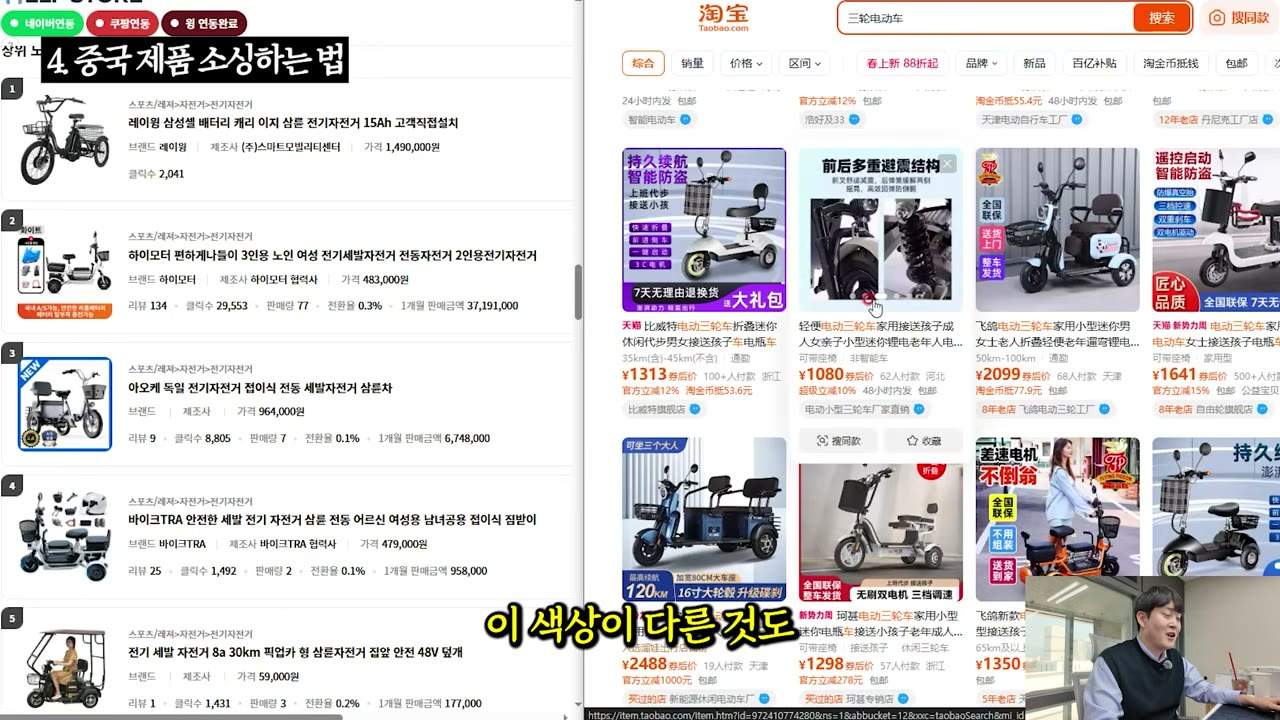Open the 하이모터 3인용 tricycle thumbnail
Viewport: 1280px width, 720px height.
65,272
